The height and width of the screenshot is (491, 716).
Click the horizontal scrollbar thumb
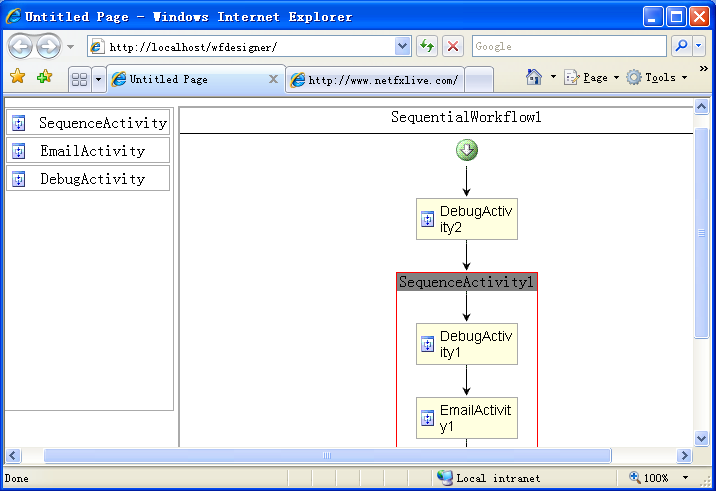(x=327, y=455)
